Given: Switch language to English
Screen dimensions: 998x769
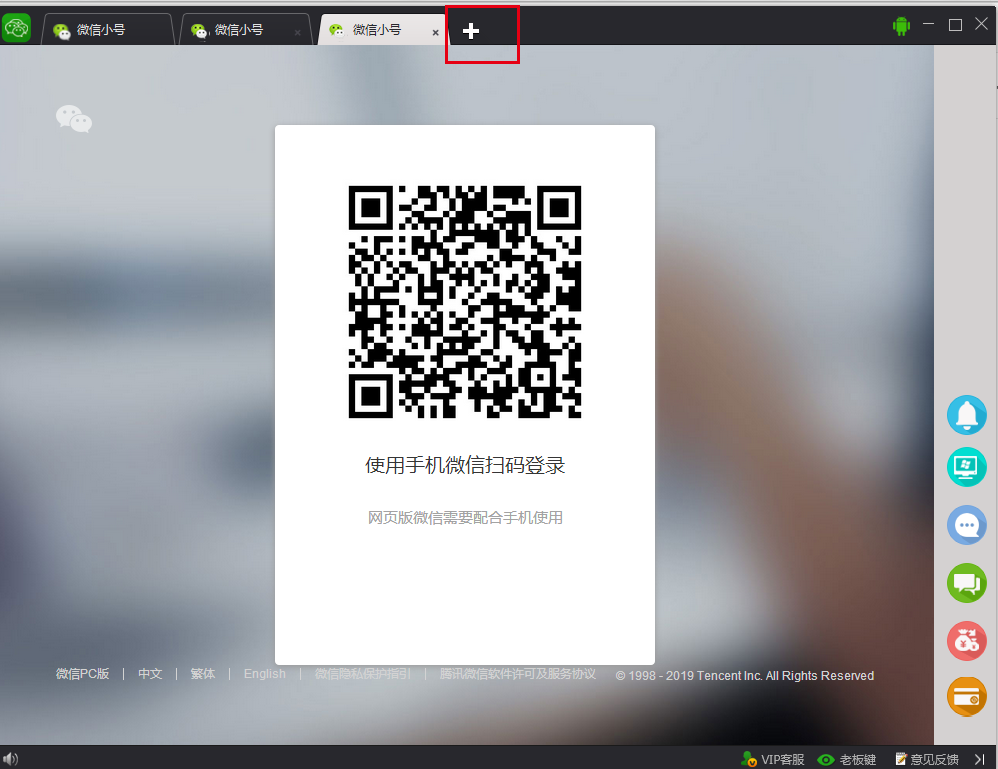Looking at the screenshot, I should [265, 674].
